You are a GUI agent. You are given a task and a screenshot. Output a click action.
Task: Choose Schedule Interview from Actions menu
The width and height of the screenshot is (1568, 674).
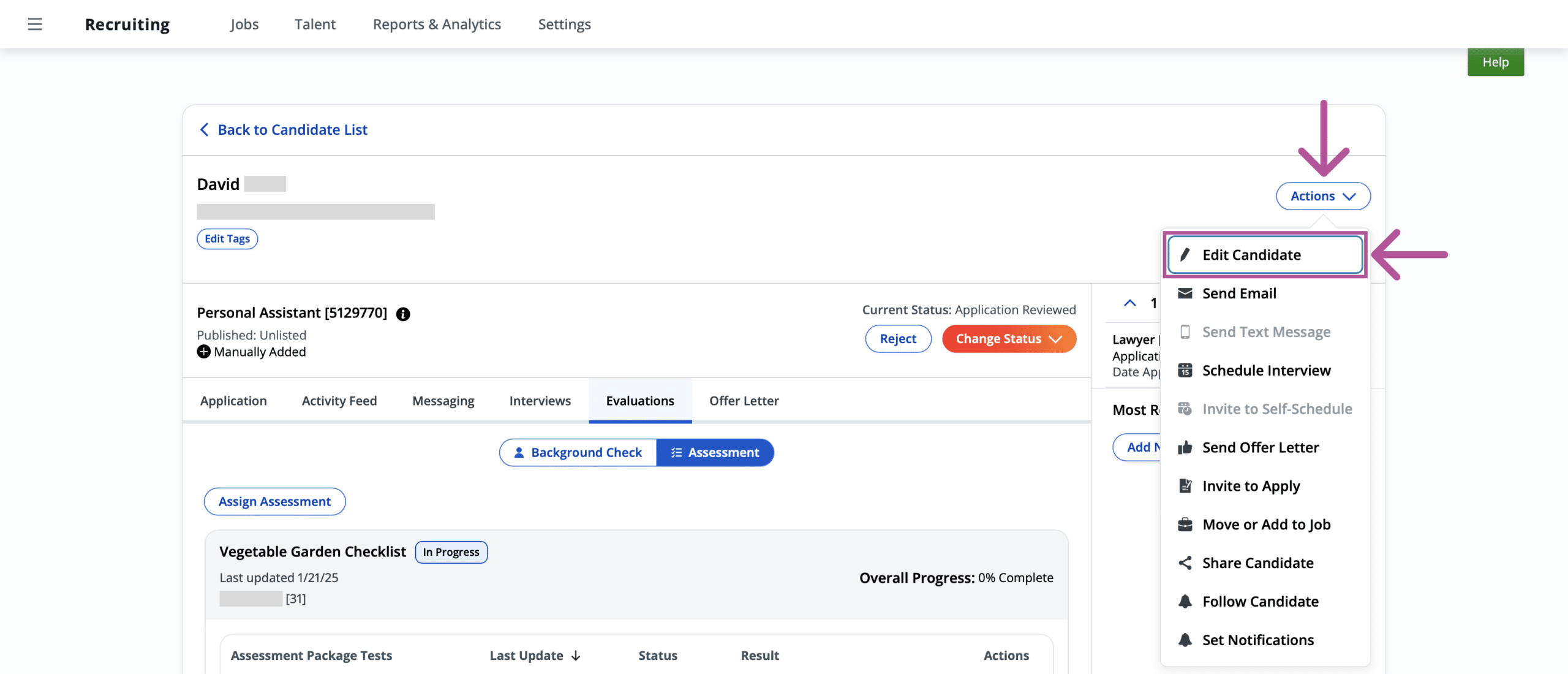(x=1265, y=371)
